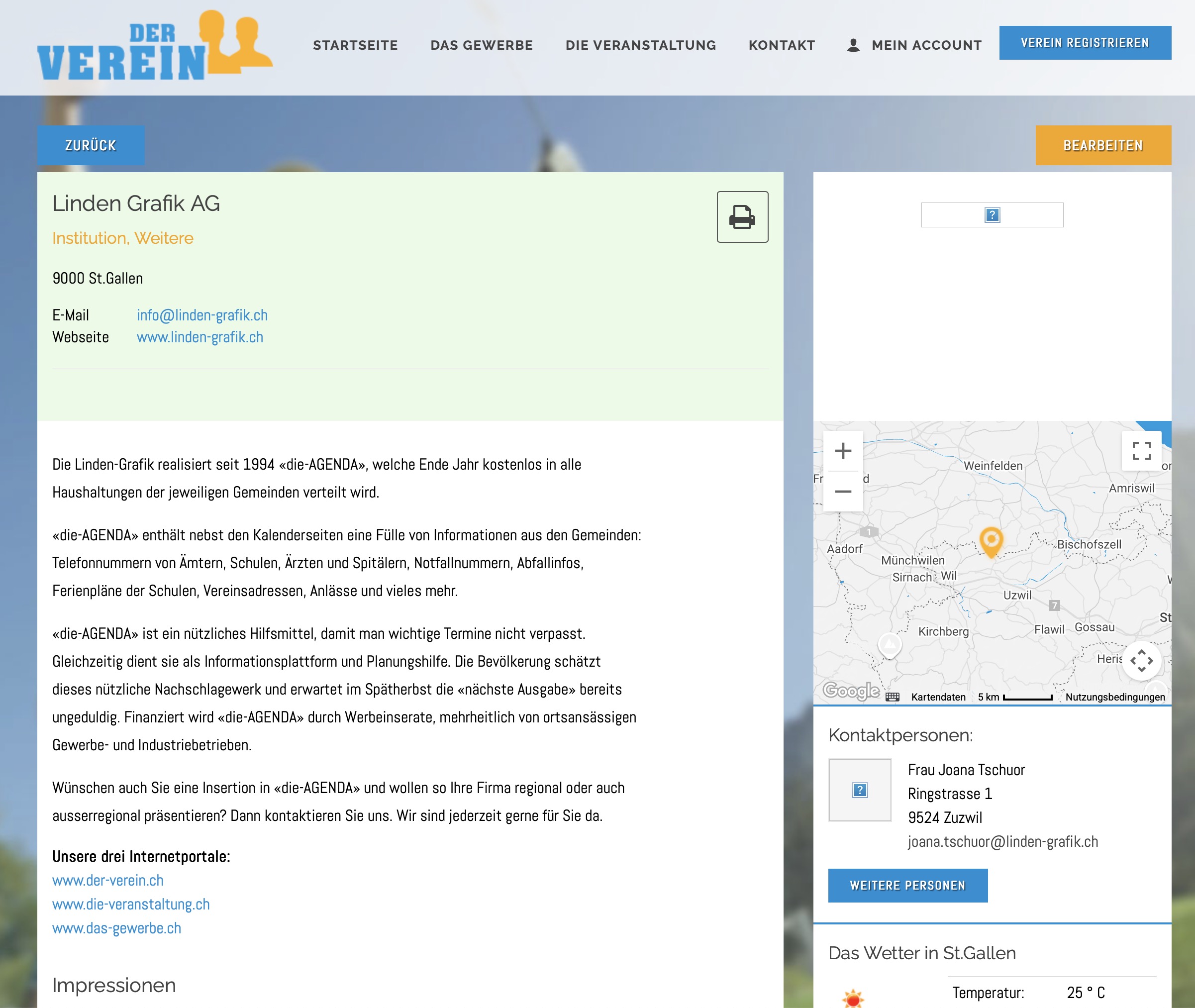Click Joana Tschuor's photo placeholder

[860, 790]
